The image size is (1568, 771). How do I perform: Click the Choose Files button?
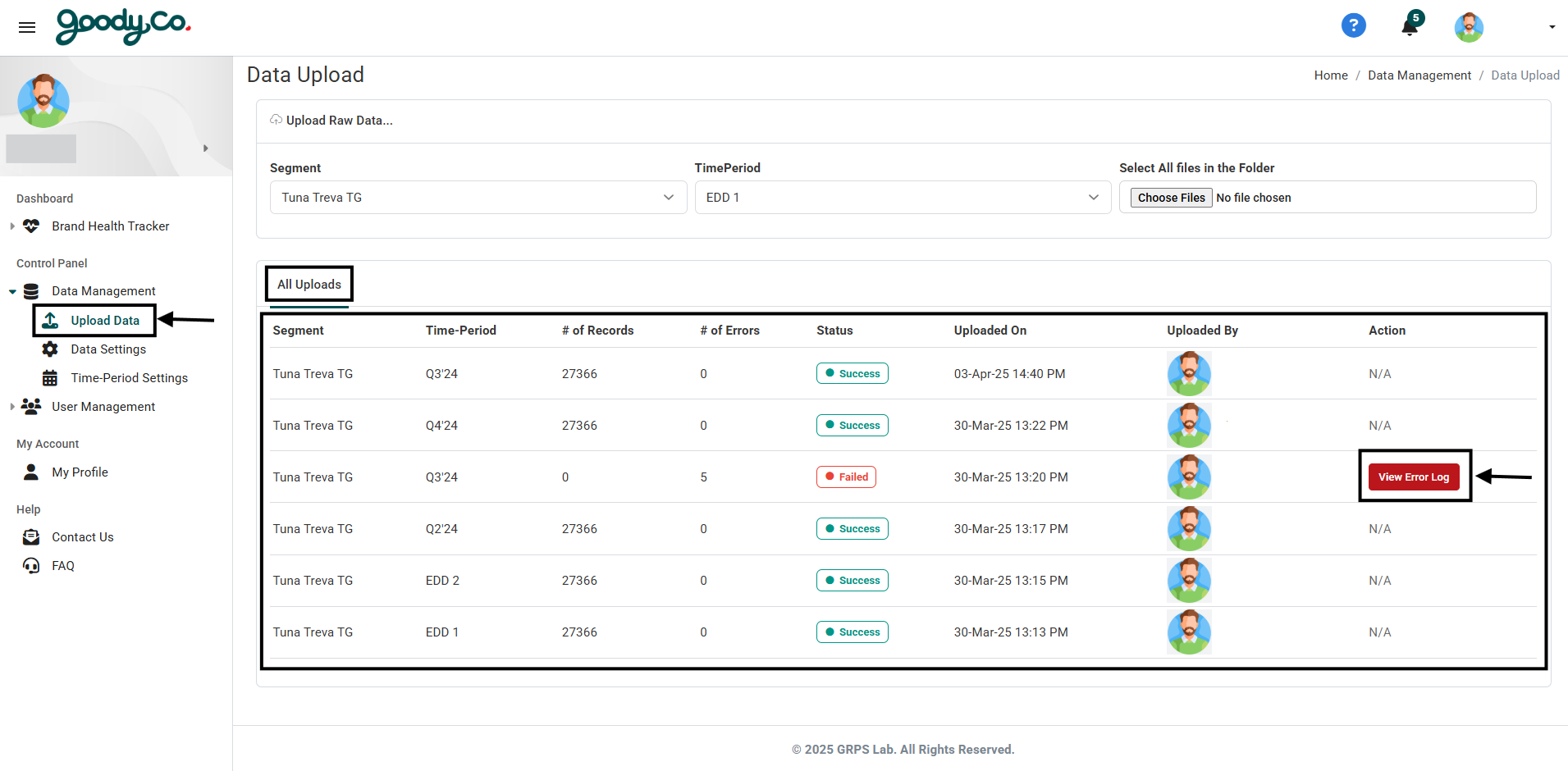[1171, 198]
